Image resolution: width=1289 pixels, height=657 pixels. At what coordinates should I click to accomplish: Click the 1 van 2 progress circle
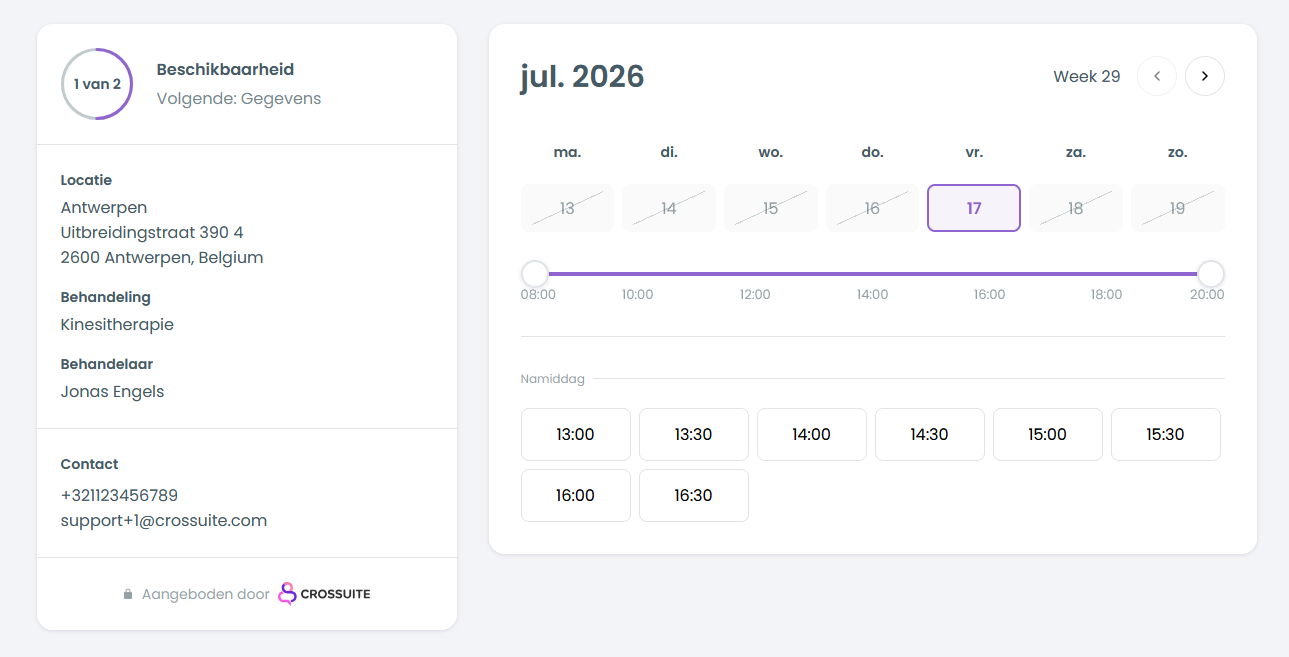(x=97, y=84)
